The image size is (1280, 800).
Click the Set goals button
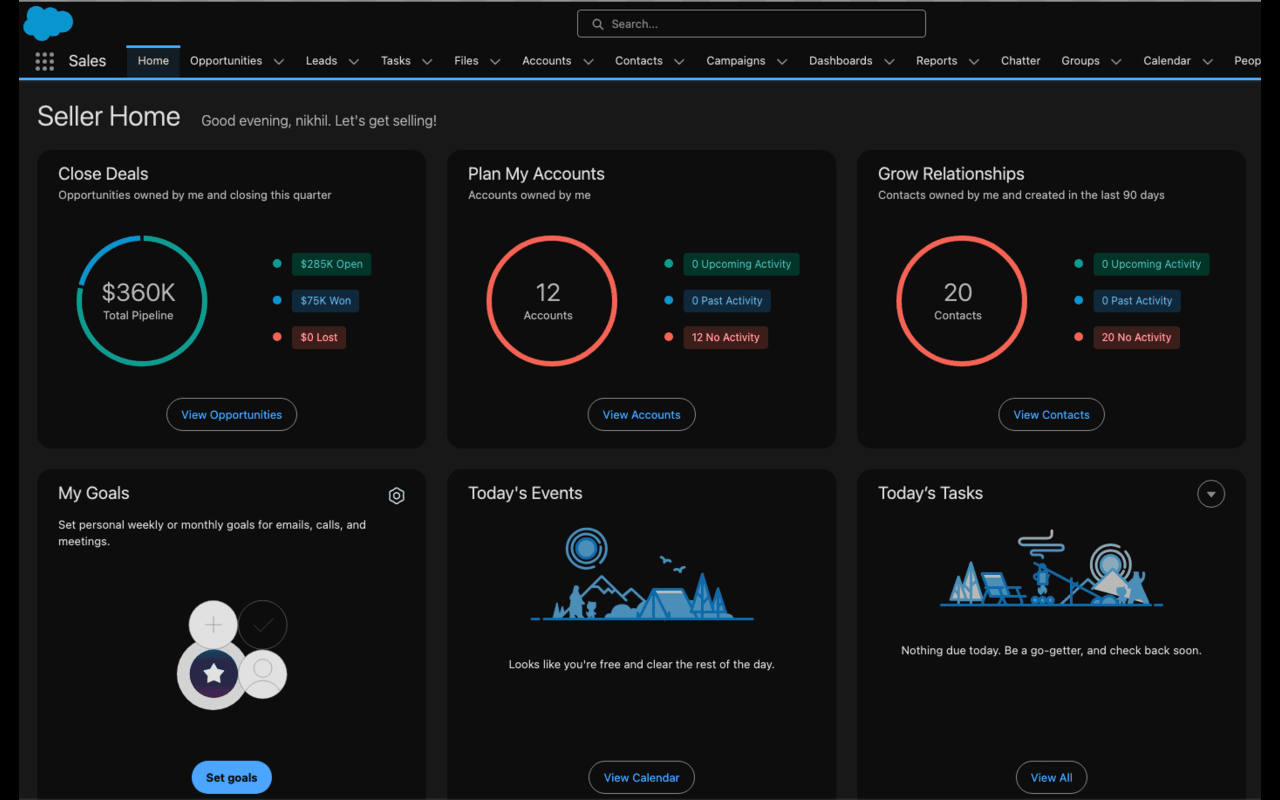231,777
